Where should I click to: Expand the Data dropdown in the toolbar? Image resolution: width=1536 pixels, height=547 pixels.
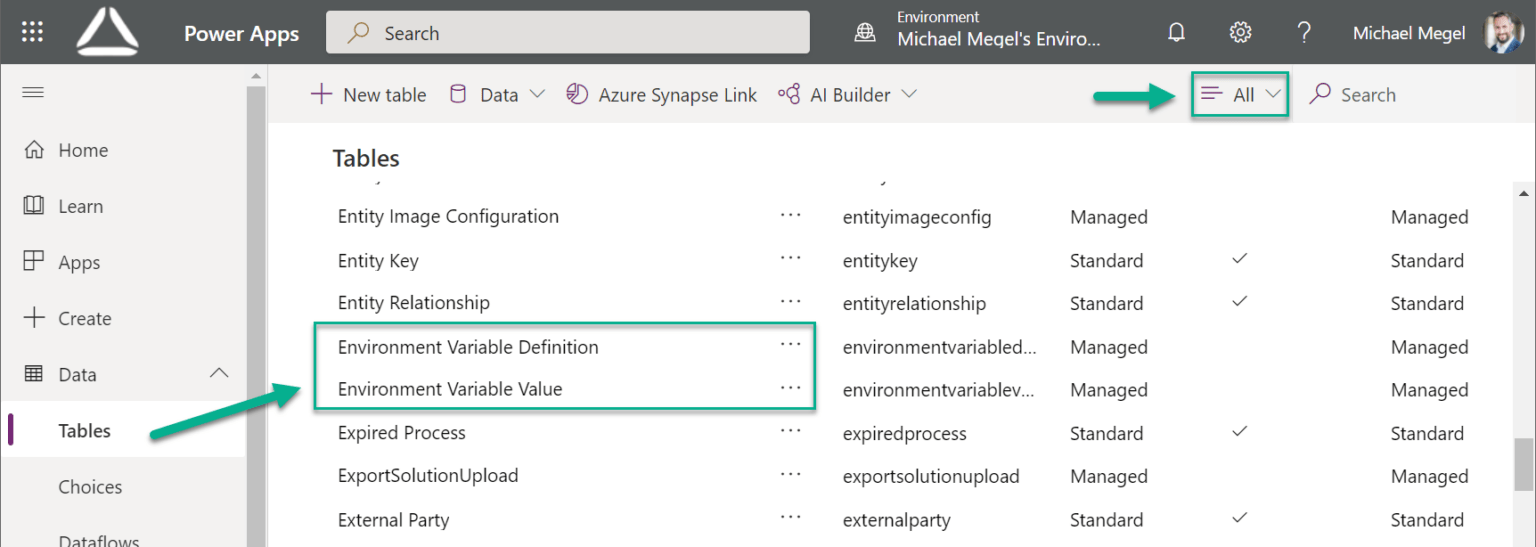click(x=537, y=94)
